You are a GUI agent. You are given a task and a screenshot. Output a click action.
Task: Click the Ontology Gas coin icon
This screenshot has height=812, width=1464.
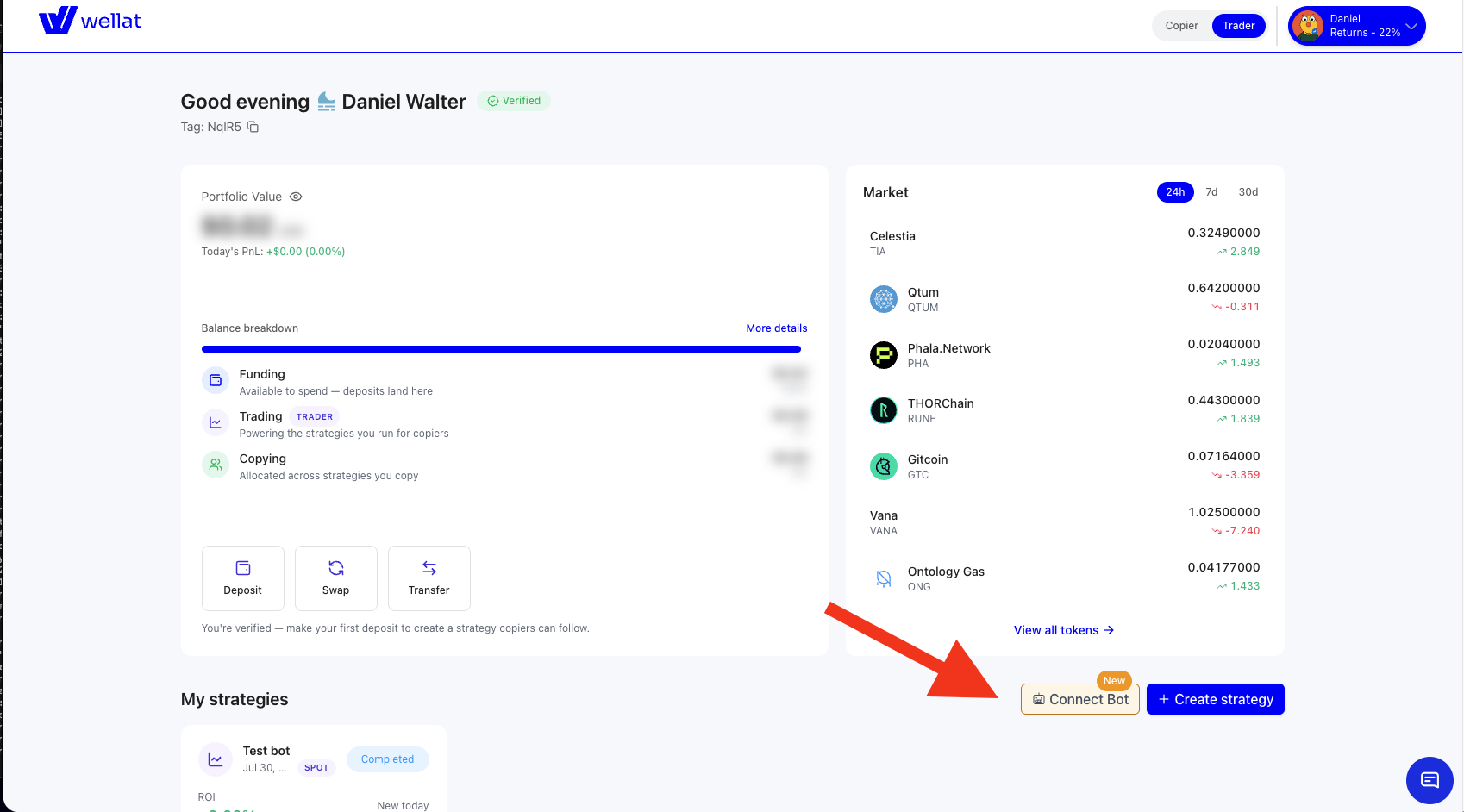point(884,578)
